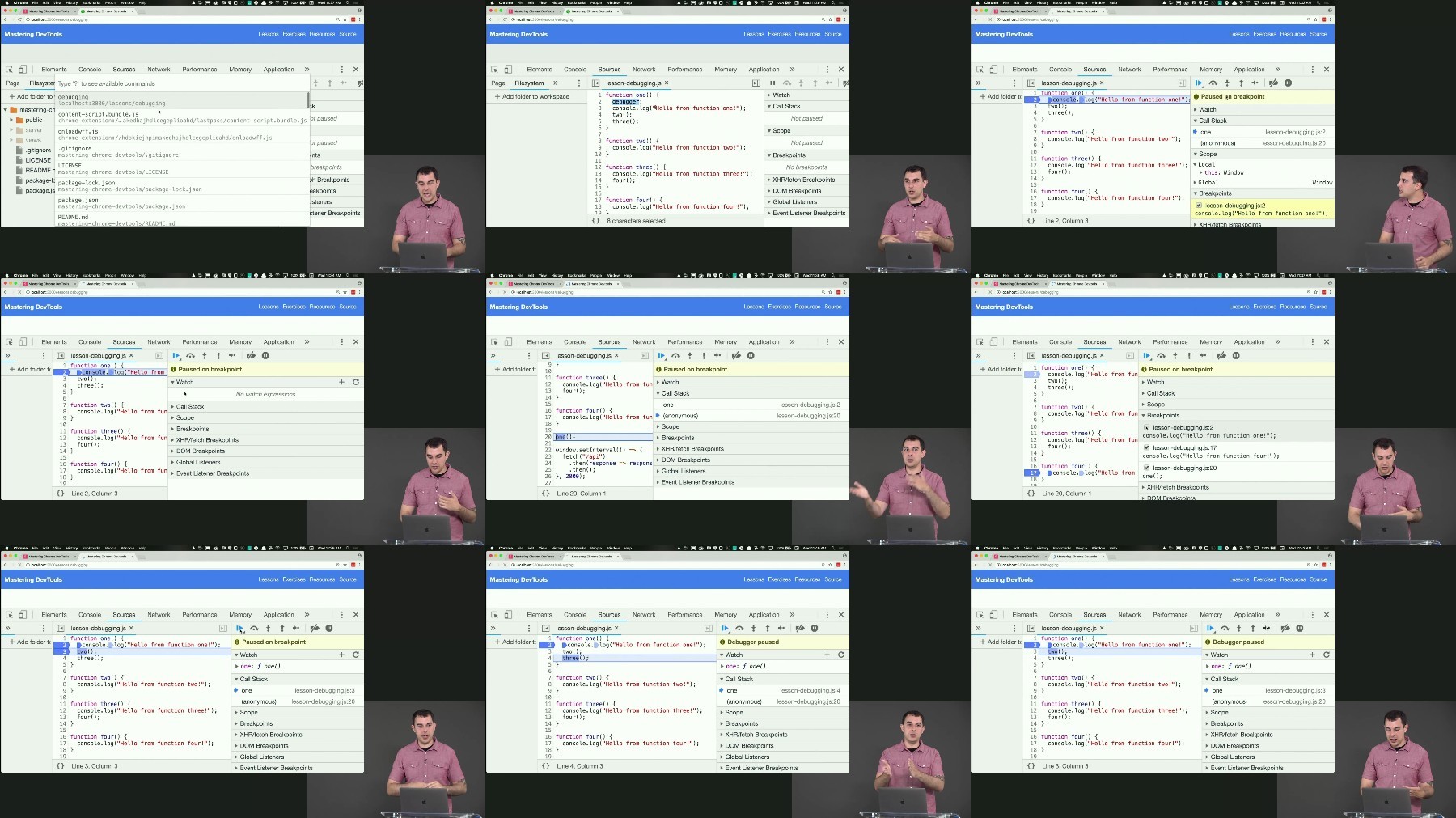The image size is (1456, 818).
Task: Step out icon in 'Paused on breakpoint' frame at 'Line 3, Column 3'
Action: coord(281,628)
